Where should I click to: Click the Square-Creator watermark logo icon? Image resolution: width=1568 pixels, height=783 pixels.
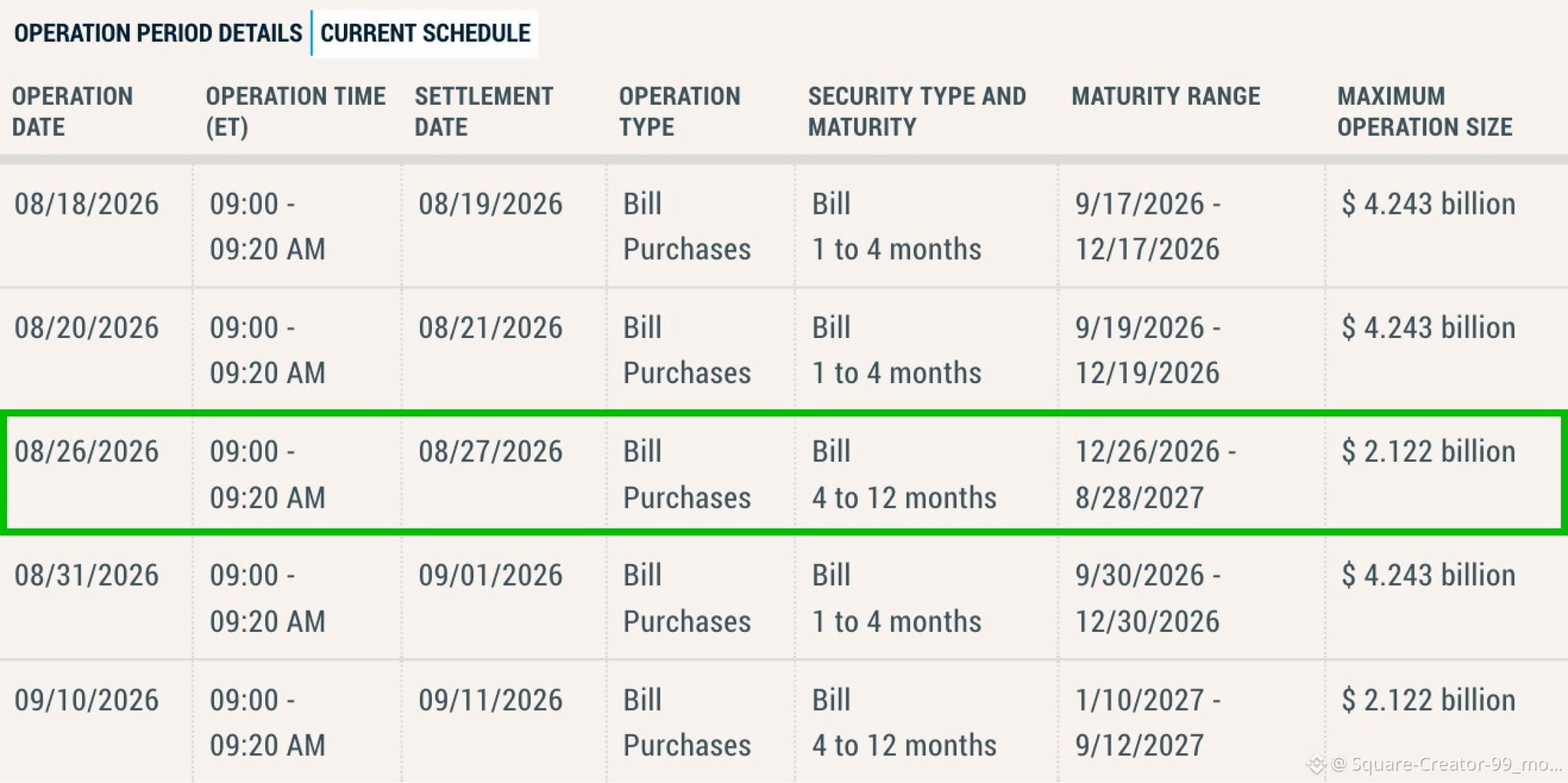tap(1316, 764)
